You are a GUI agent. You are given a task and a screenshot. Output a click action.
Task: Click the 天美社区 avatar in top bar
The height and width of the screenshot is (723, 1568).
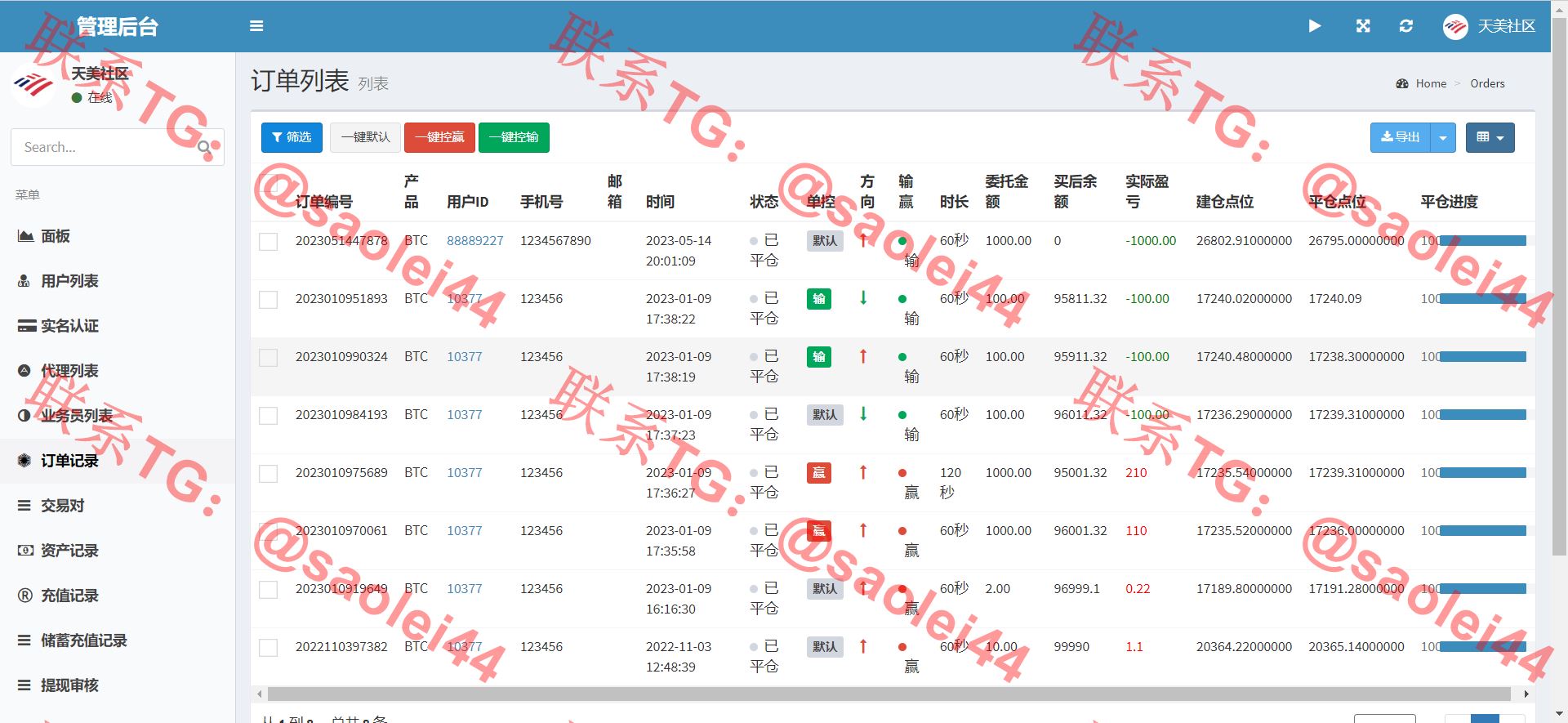click(x=1455, y=27)
